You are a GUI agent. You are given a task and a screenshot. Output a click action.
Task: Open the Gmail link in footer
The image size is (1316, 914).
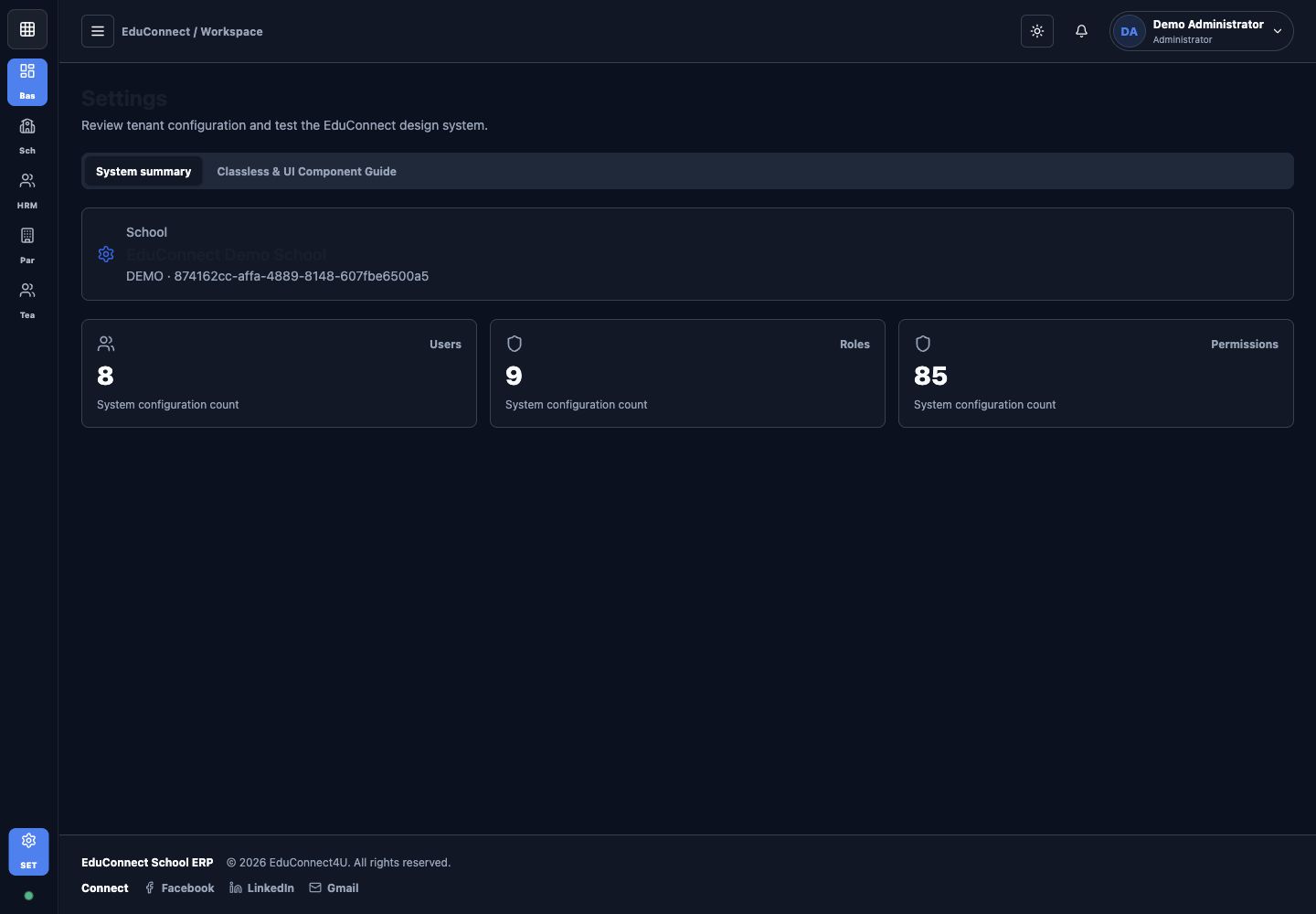334,887
